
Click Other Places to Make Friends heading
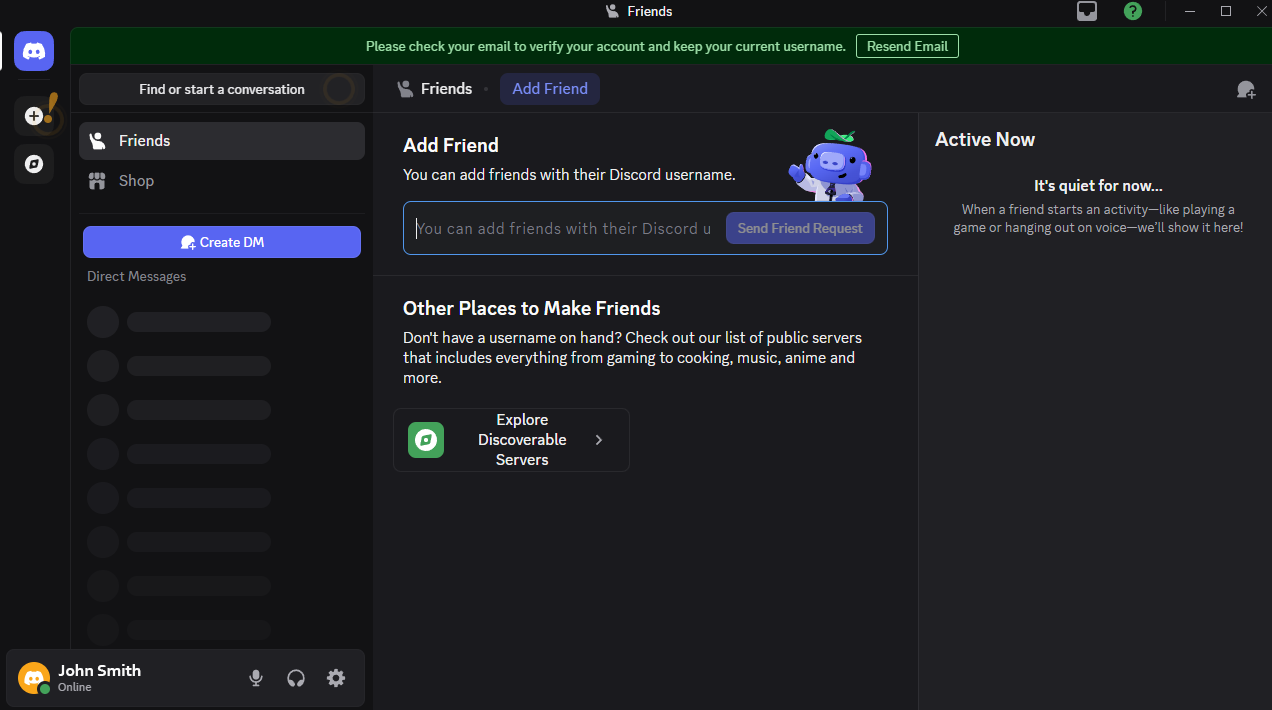[x=532, y=308]
